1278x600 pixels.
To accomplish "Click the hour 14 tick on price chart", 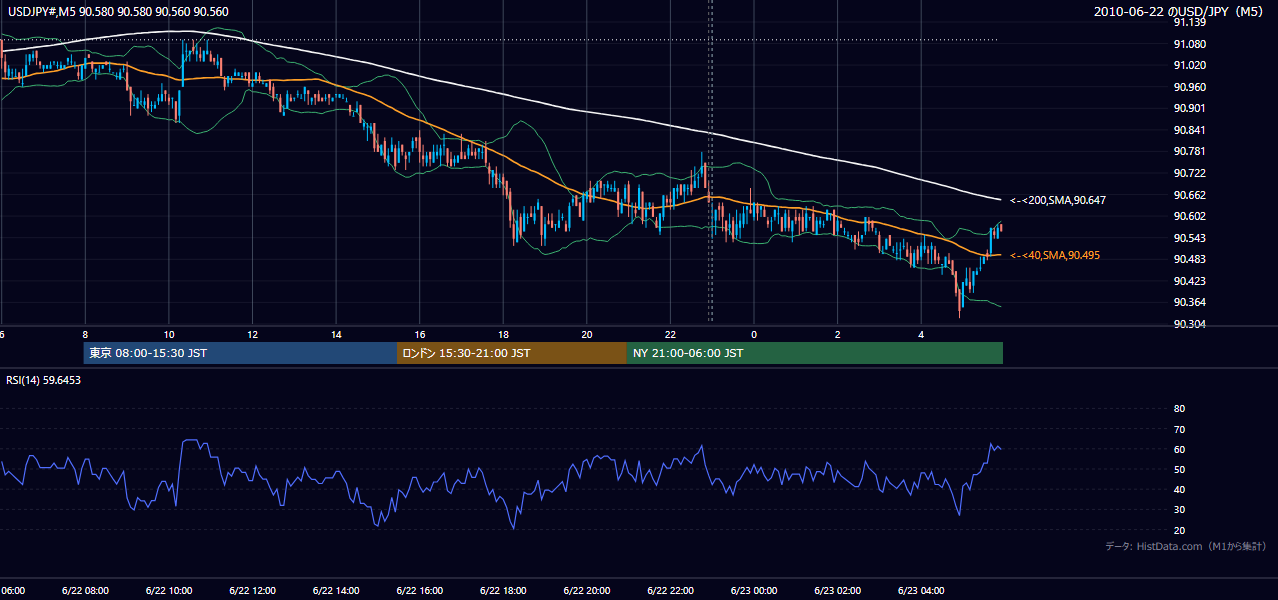I will pyautogui.click(x=336, y=335).
